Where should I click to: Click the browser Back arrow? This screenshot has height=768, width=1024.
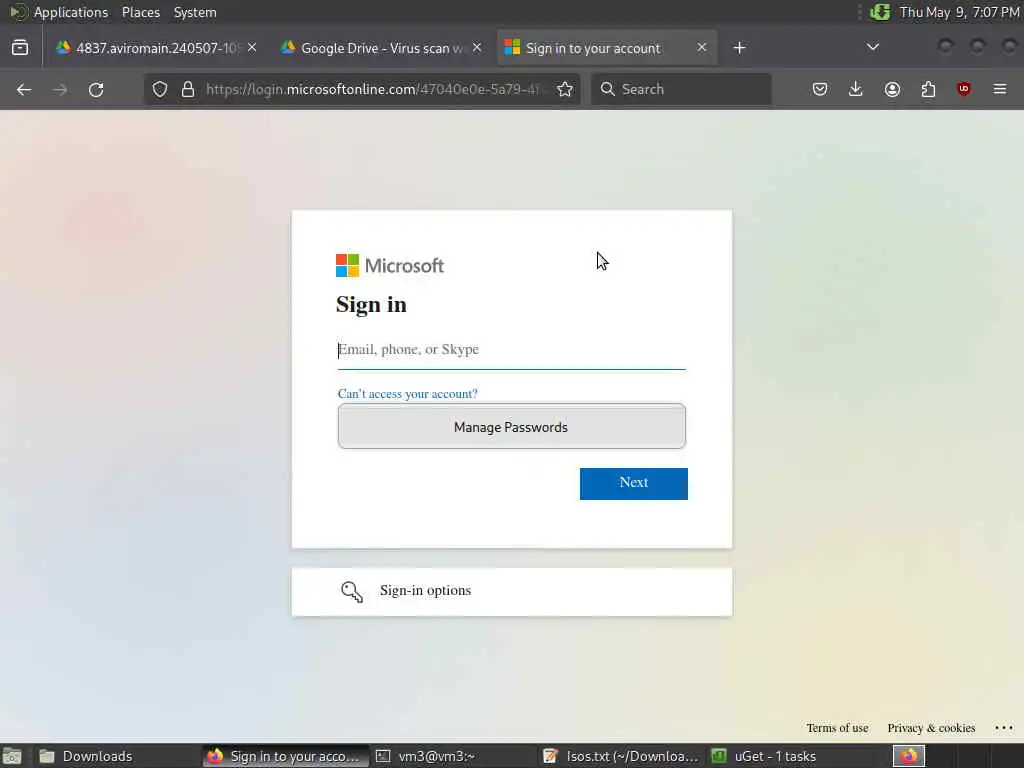click(x=24, y=89)
